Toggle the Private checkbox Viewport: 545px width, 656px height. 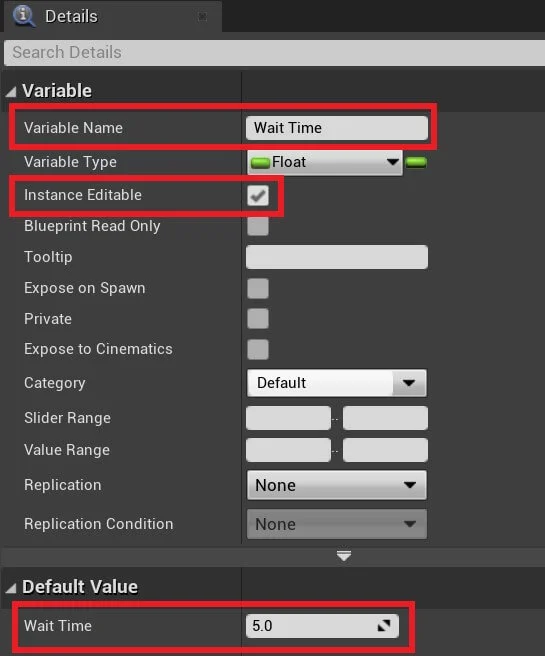[x=258, y=319]
